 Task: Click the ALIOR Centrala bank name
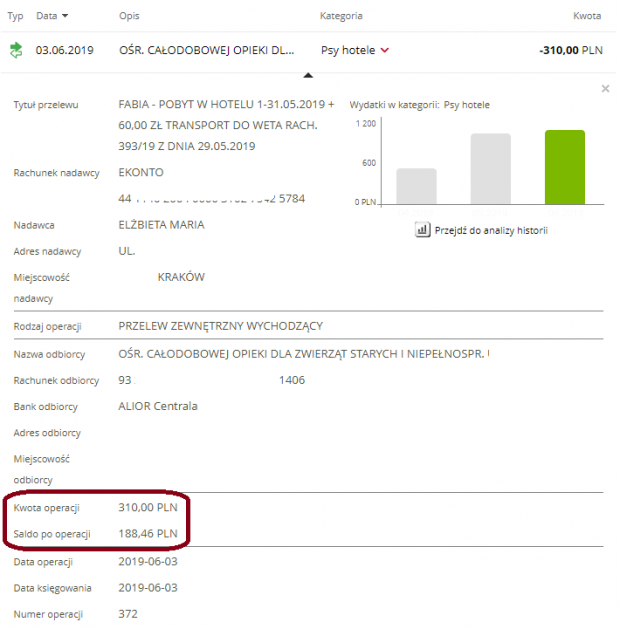(x=158, y=406)
